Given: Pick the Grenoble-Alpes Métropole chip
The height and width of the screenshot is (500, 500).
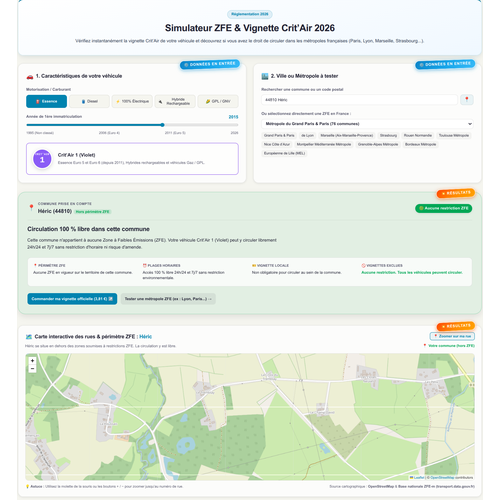Looking at the screenshot, I should pyautogui.click(x=378, y=144).
